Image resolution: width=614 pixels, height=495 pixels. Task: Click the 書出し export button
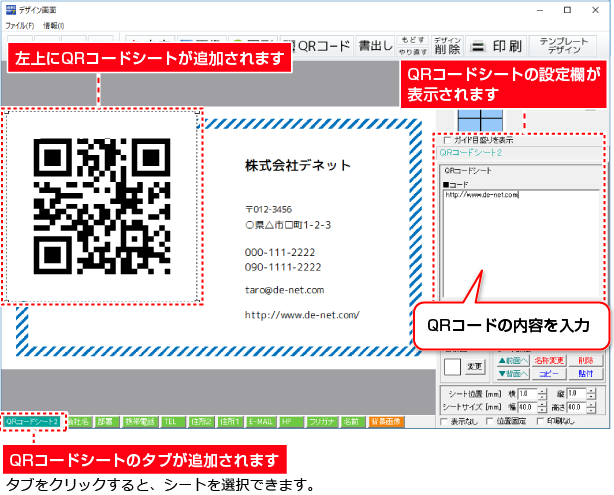(376, 46)
